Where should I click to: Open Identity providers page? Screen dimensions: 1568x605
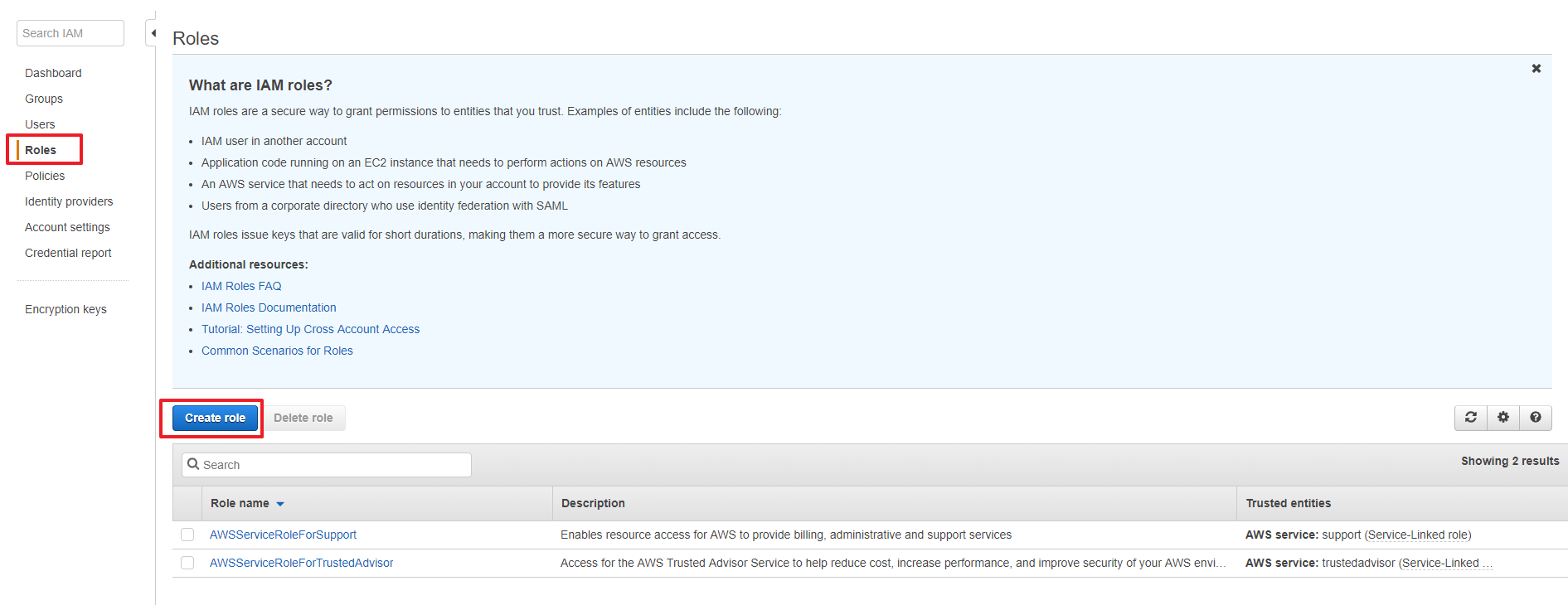(69, 201)
